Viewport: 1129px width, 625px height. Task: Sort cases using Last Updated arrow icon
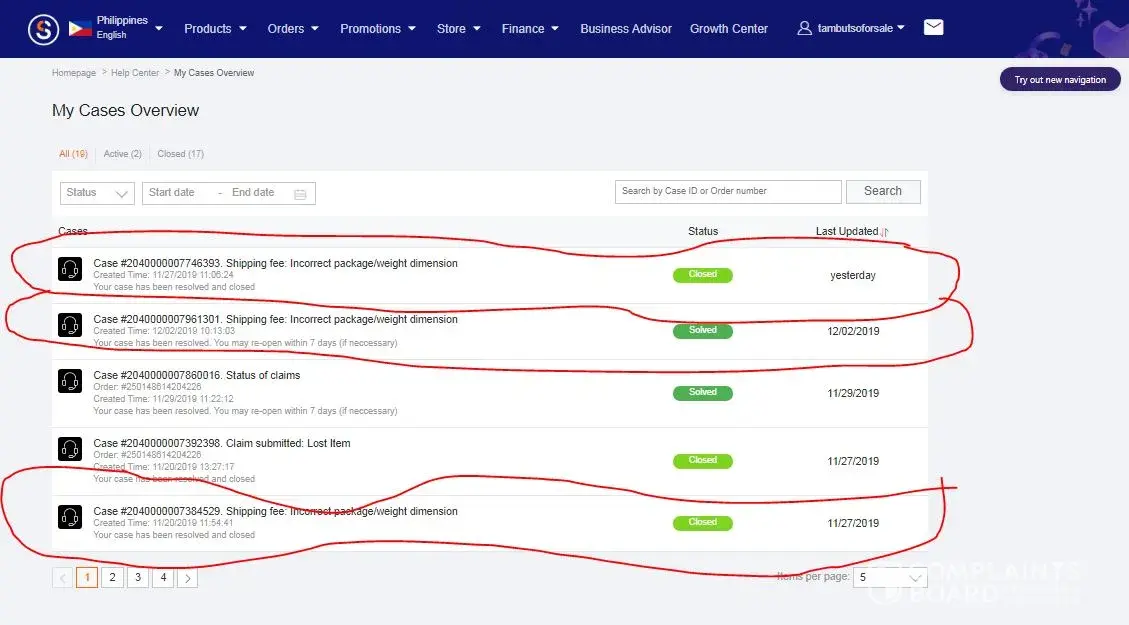(884, 232)
